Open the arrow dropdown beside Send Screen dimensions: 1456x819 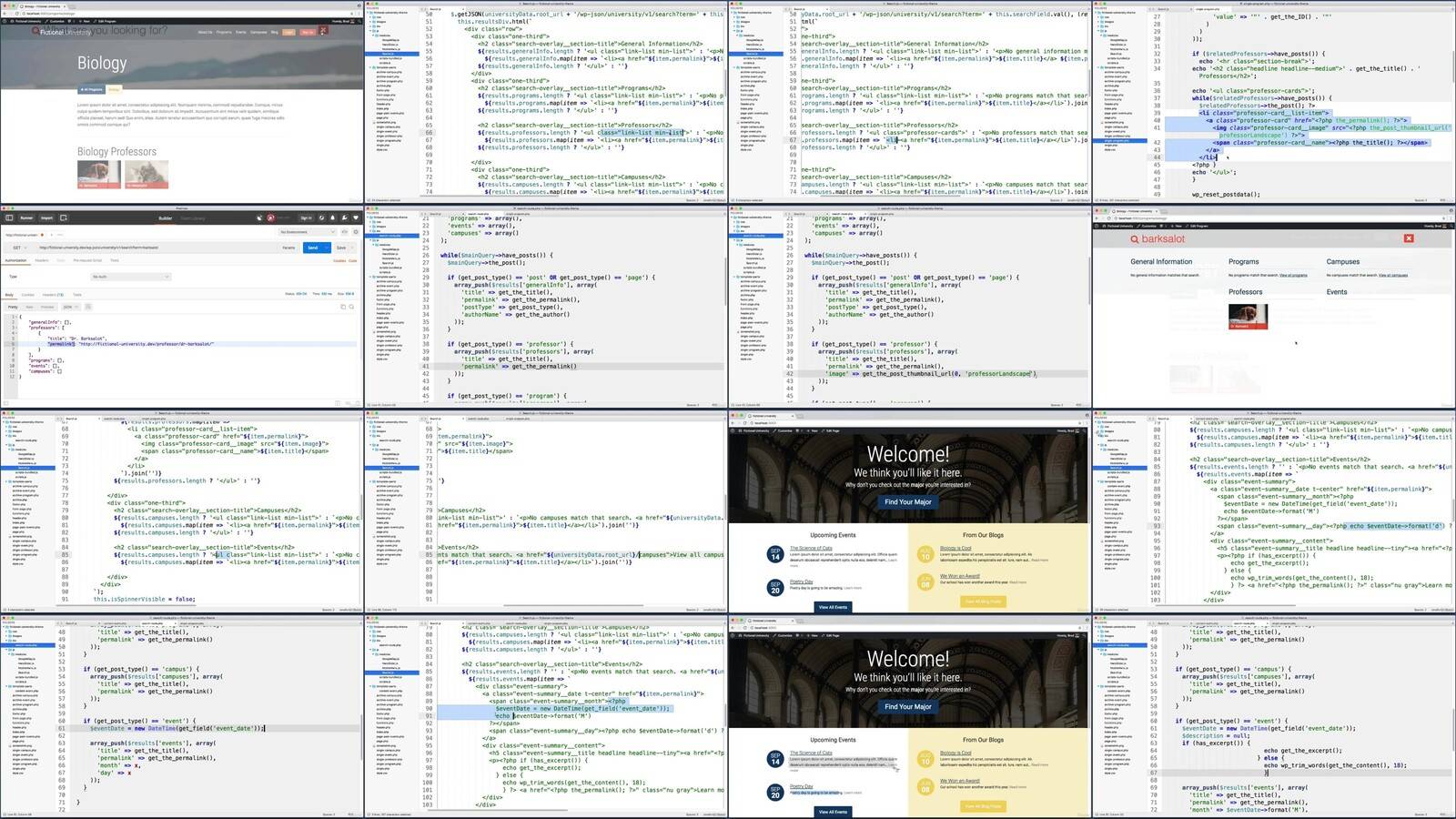point(327,248)
